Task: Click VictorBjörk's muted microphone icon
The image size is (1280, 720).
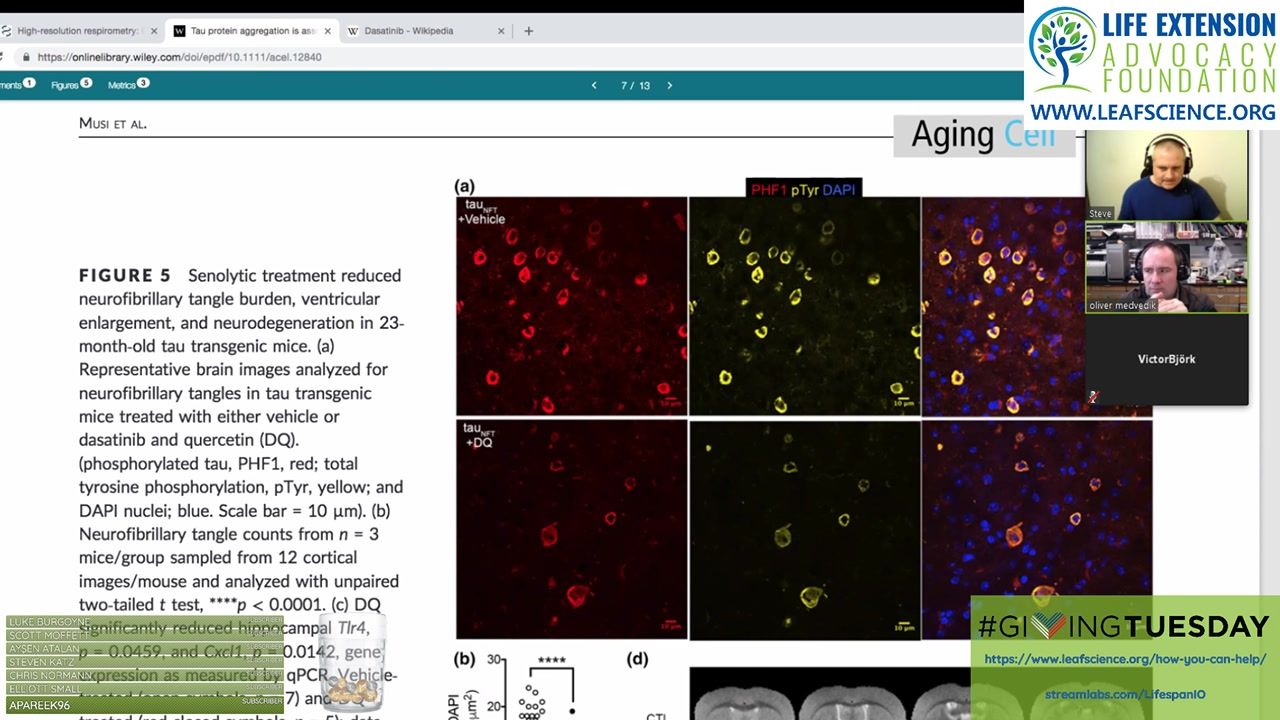Action: [1093, 397]
